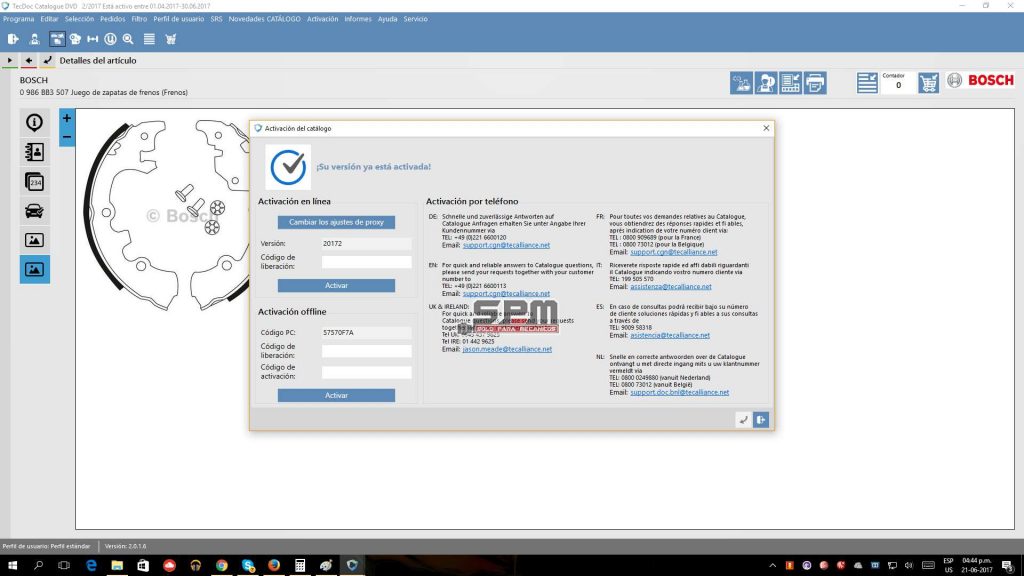Click the Bosch brand logo

981,80
